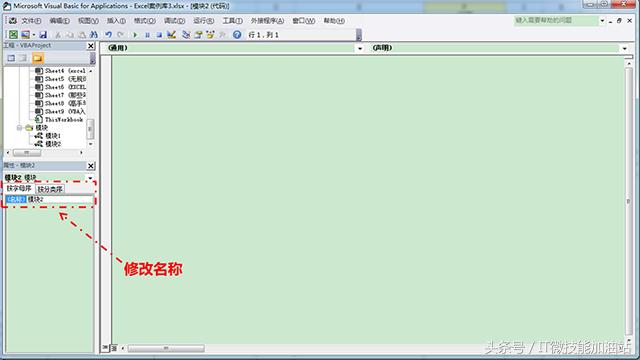Open the 编辑 menu
The width and height of the screenshot is (640, 360).
click(60, 20)
